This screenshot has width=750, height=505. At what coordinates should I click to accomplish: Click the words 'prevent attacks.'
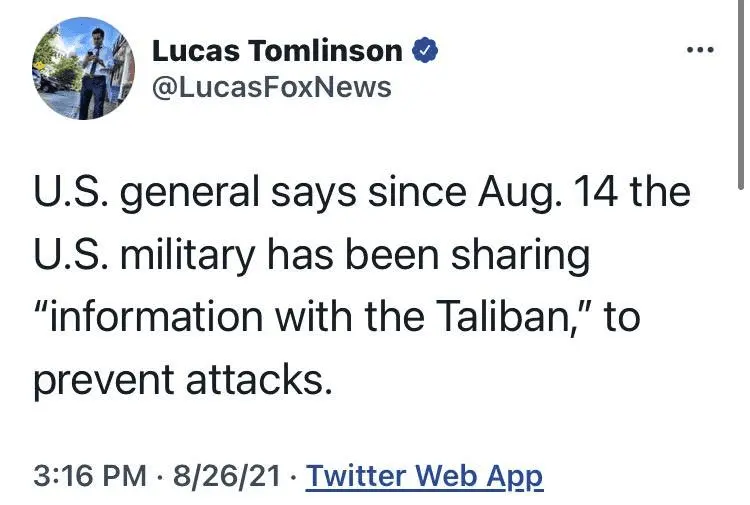(x=188, y=381)
